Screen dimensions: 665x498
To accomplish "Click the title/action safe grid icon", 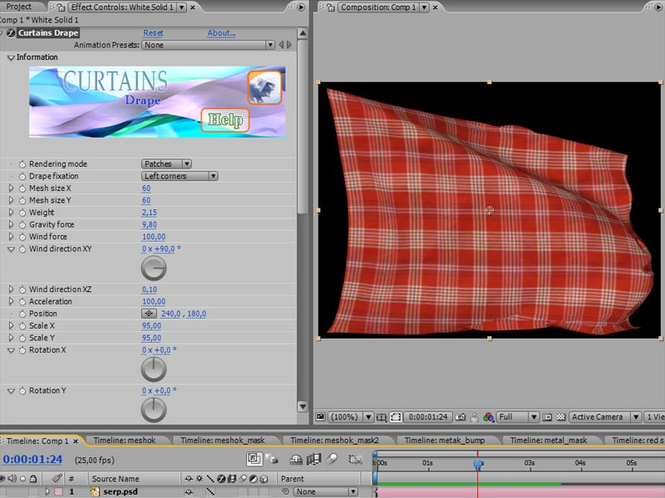I will pyautogui.click(x=382, y=417).
